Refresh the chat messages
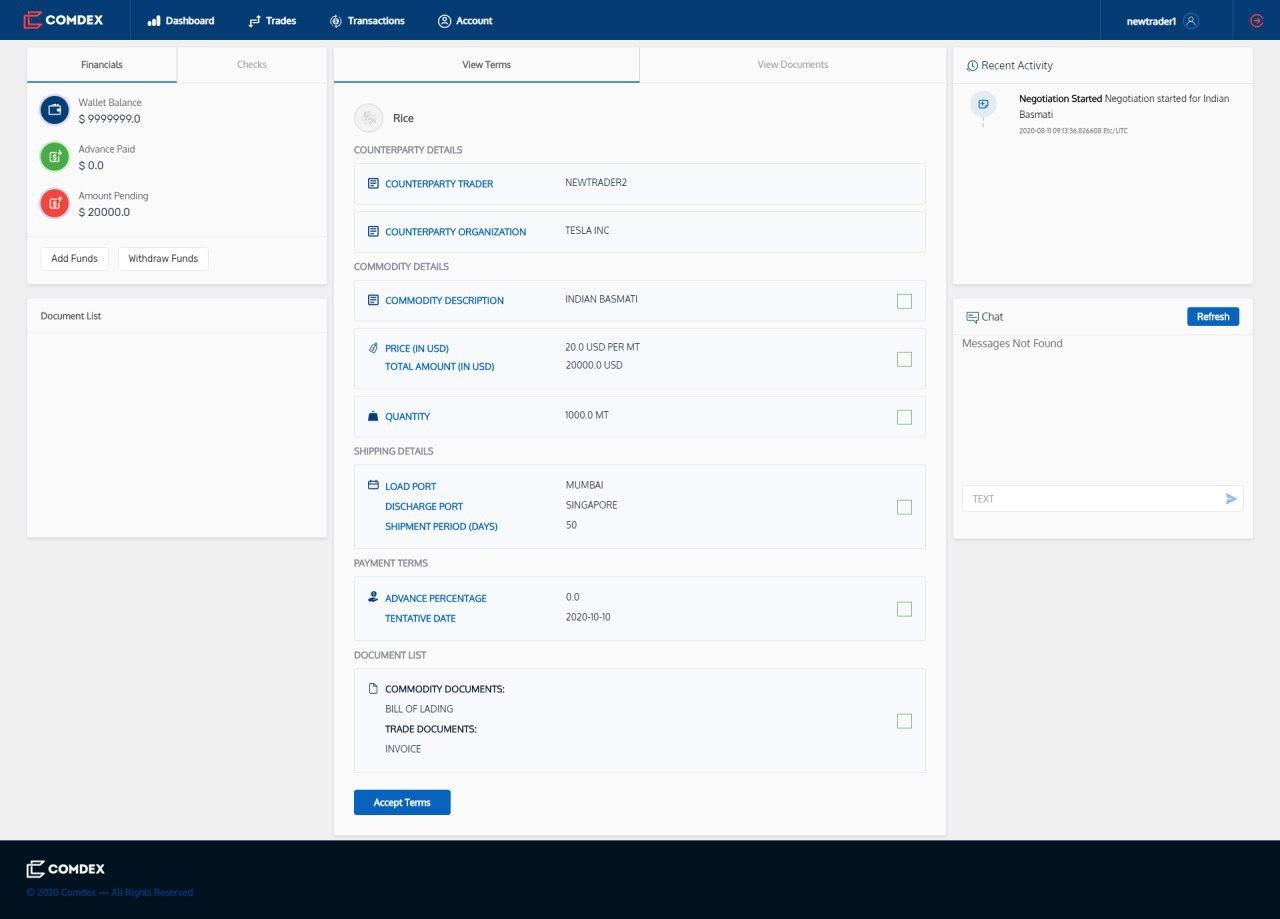The image size is (1280, 919). (1213, 317)
